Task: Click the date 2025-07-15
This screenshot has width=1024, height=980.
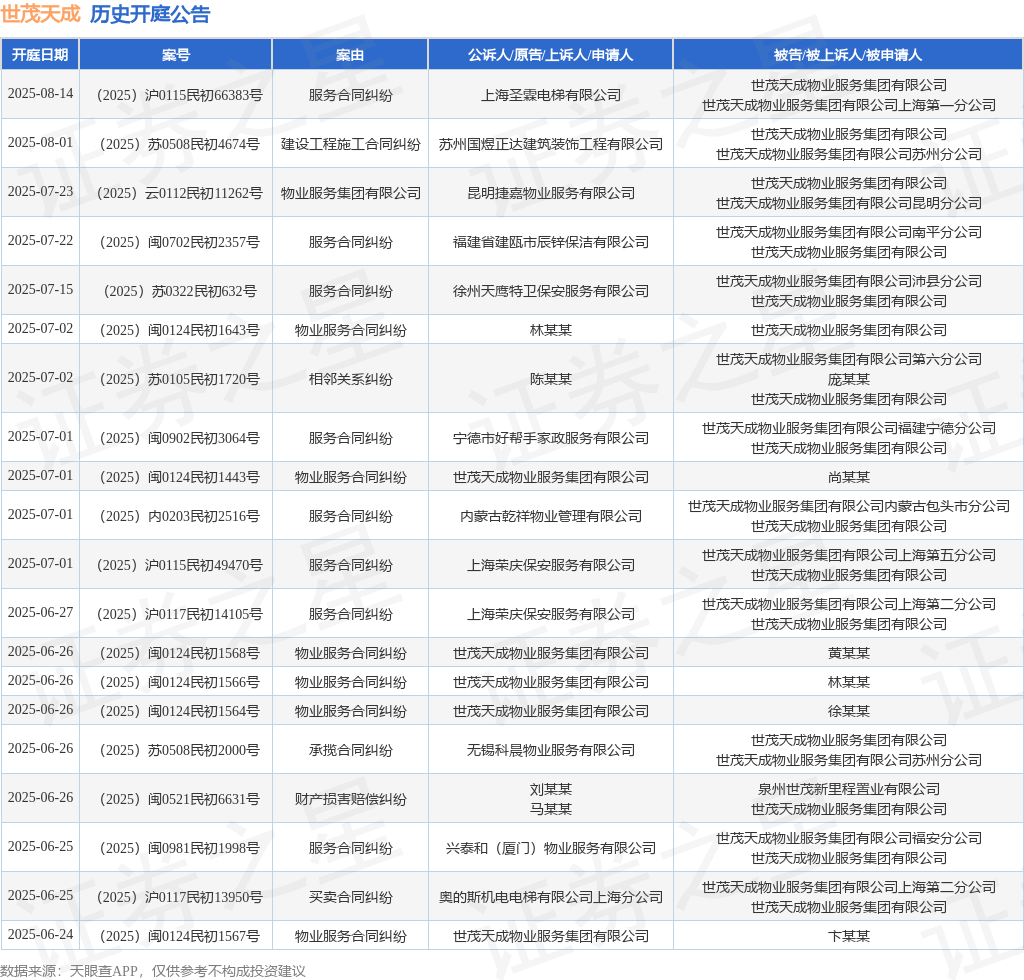Action: (40, 289)
